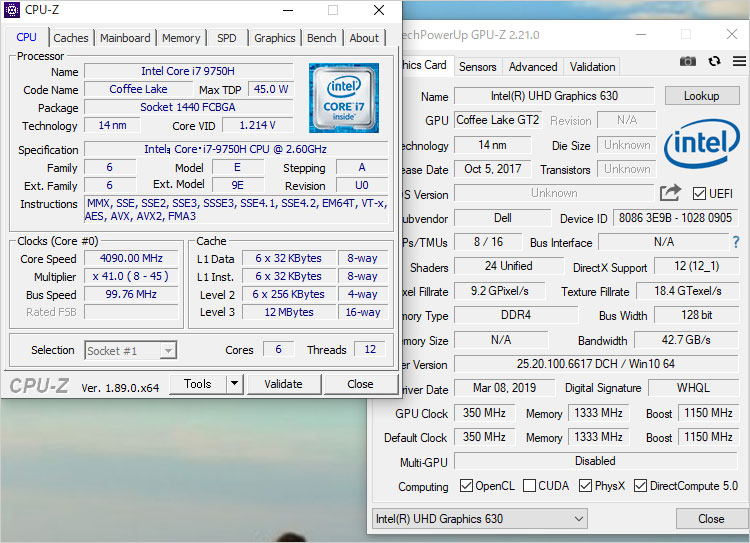Click the CPU-Z app icon in title bar
The image size is (750, 543).
point(11,10)
